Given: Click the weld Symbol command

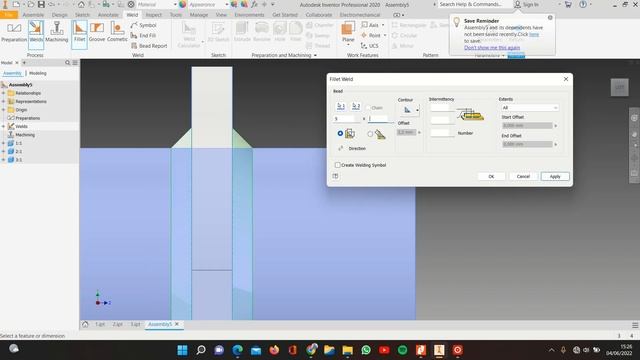Looking at the screenshot, I should [x=144, y=25].
